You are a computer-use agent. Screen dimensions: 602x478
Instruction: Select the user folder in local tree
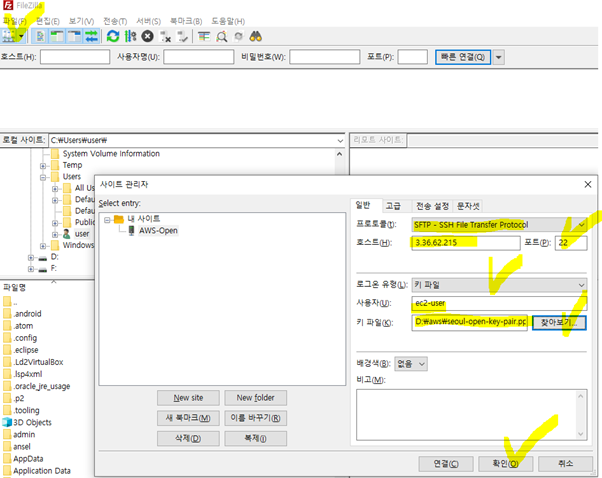pos(82,234)
